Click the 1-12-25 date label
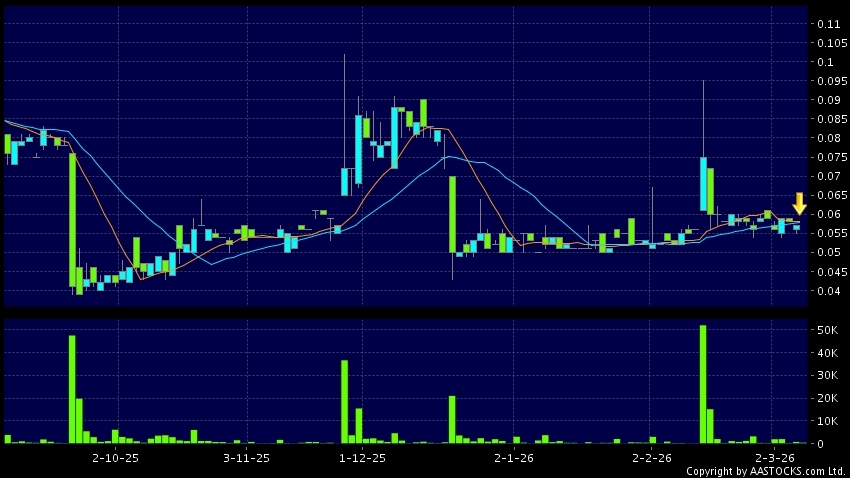Image resolution: width=850 pixels, height=478 pixels. click(x=363, y=457)
